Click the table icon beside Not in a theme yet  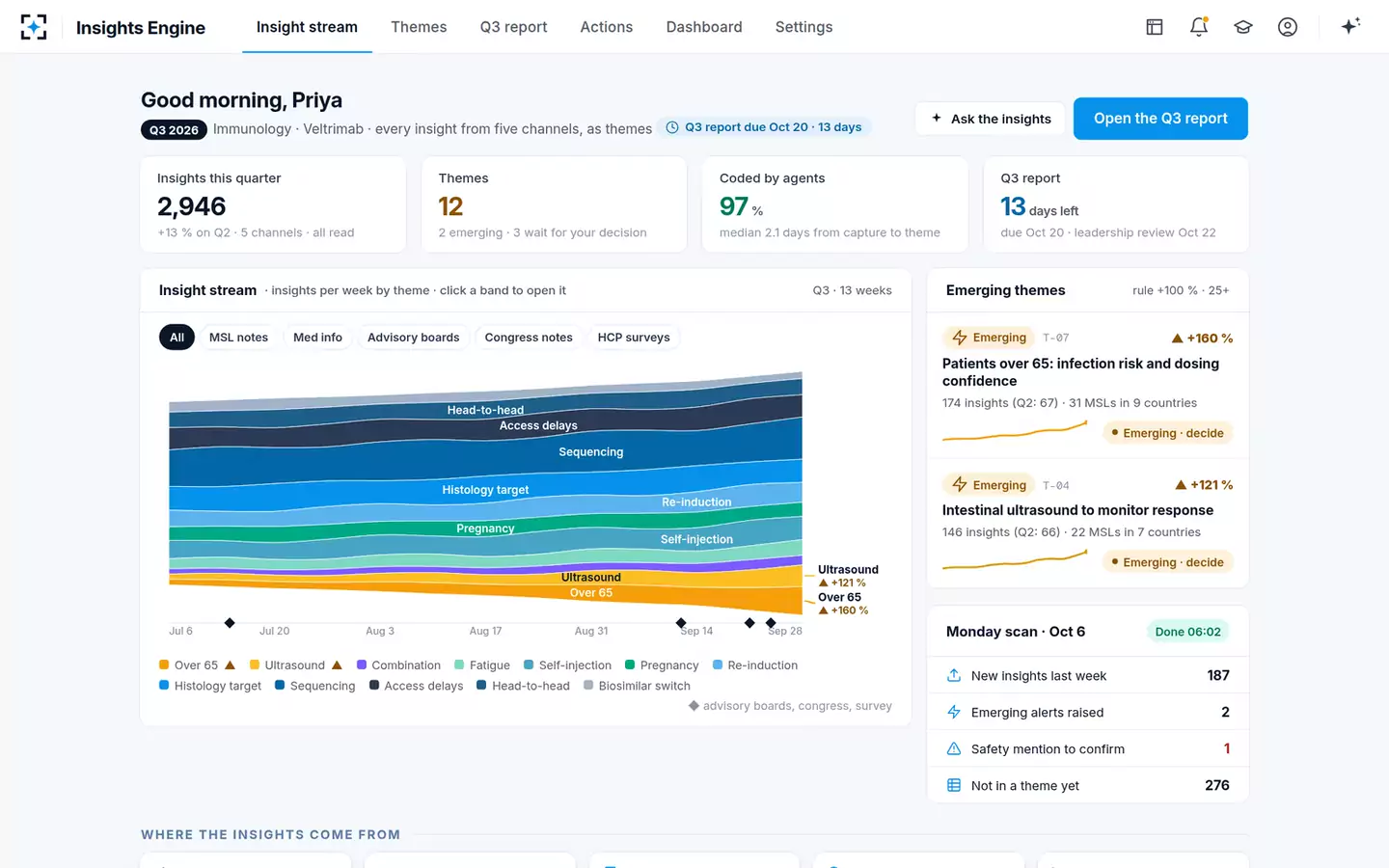click(954, 785)
